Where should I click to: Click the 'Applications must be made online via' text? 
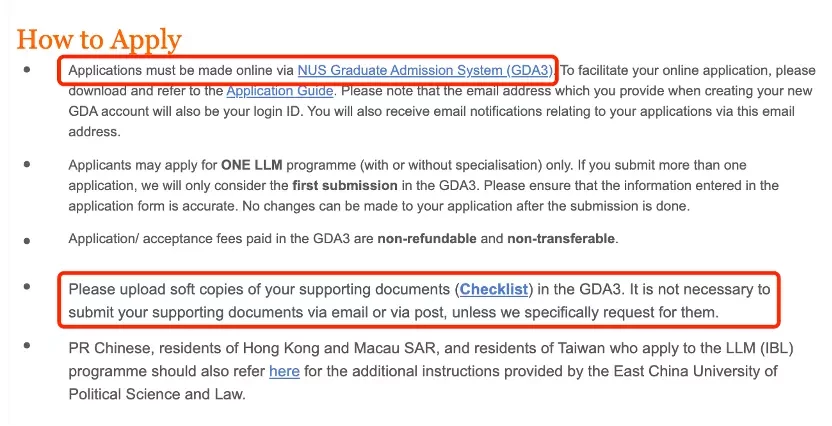(x=181, y=71)
